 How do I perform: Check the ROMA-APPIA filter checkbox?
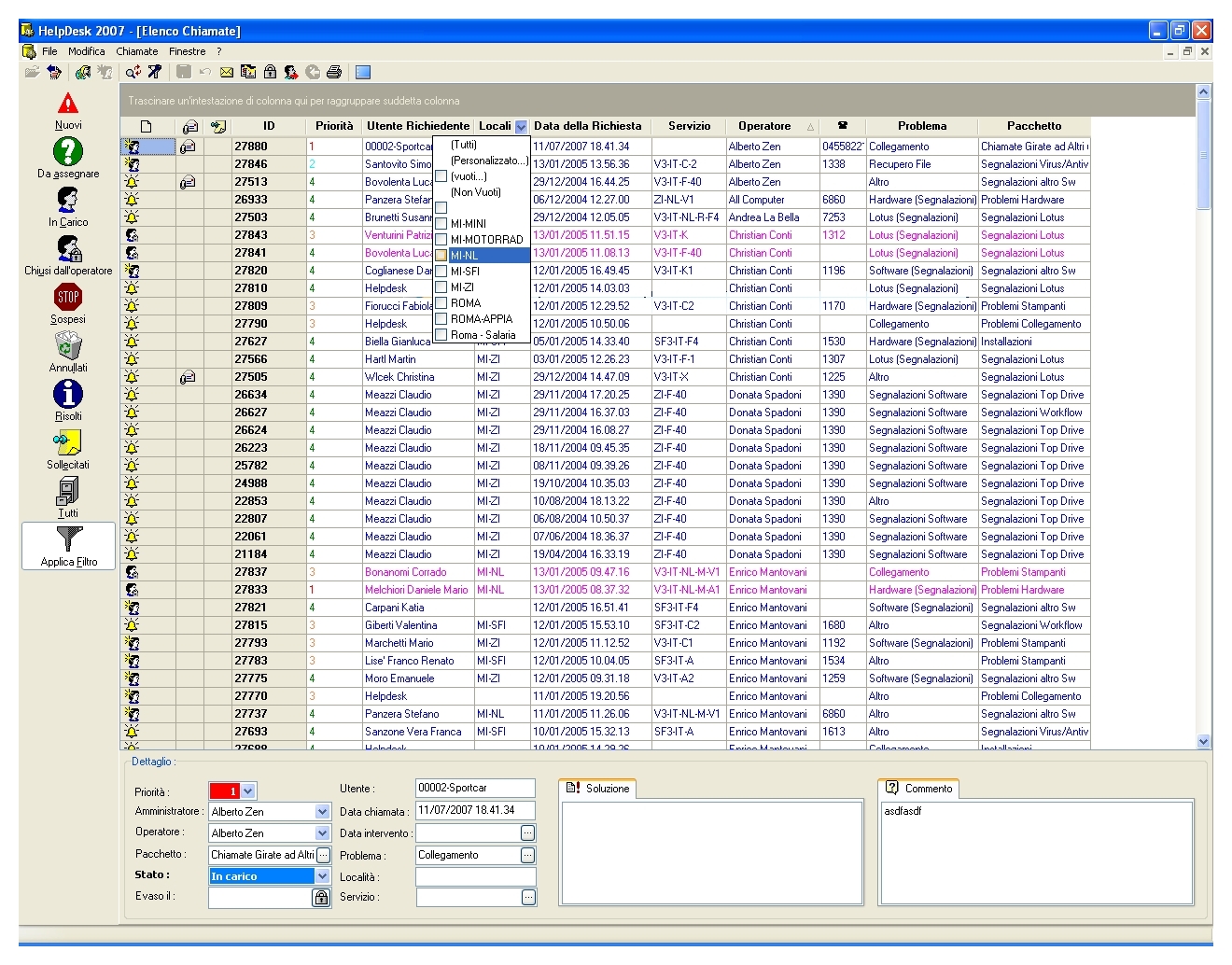441,319
